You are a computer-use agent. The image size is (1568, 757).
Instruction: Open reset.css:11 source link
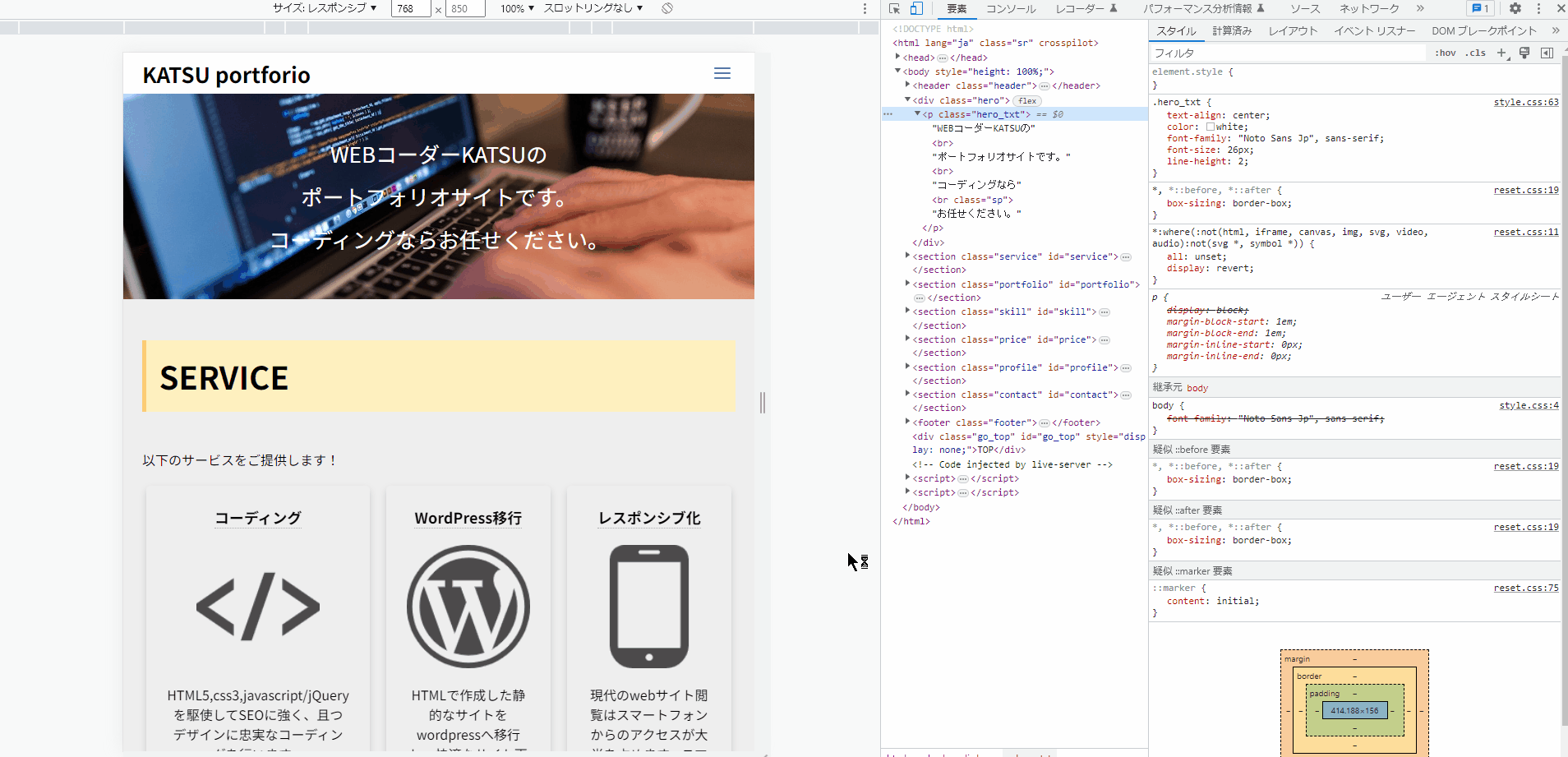pyautogui.click(x=1526, y=232)
